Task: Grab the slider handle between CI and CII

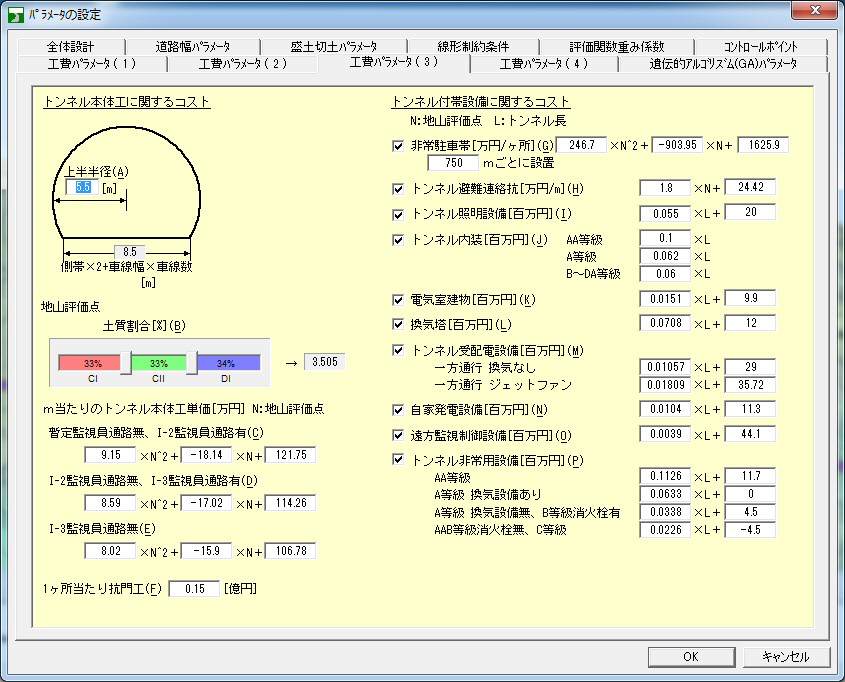Action: 125,363
